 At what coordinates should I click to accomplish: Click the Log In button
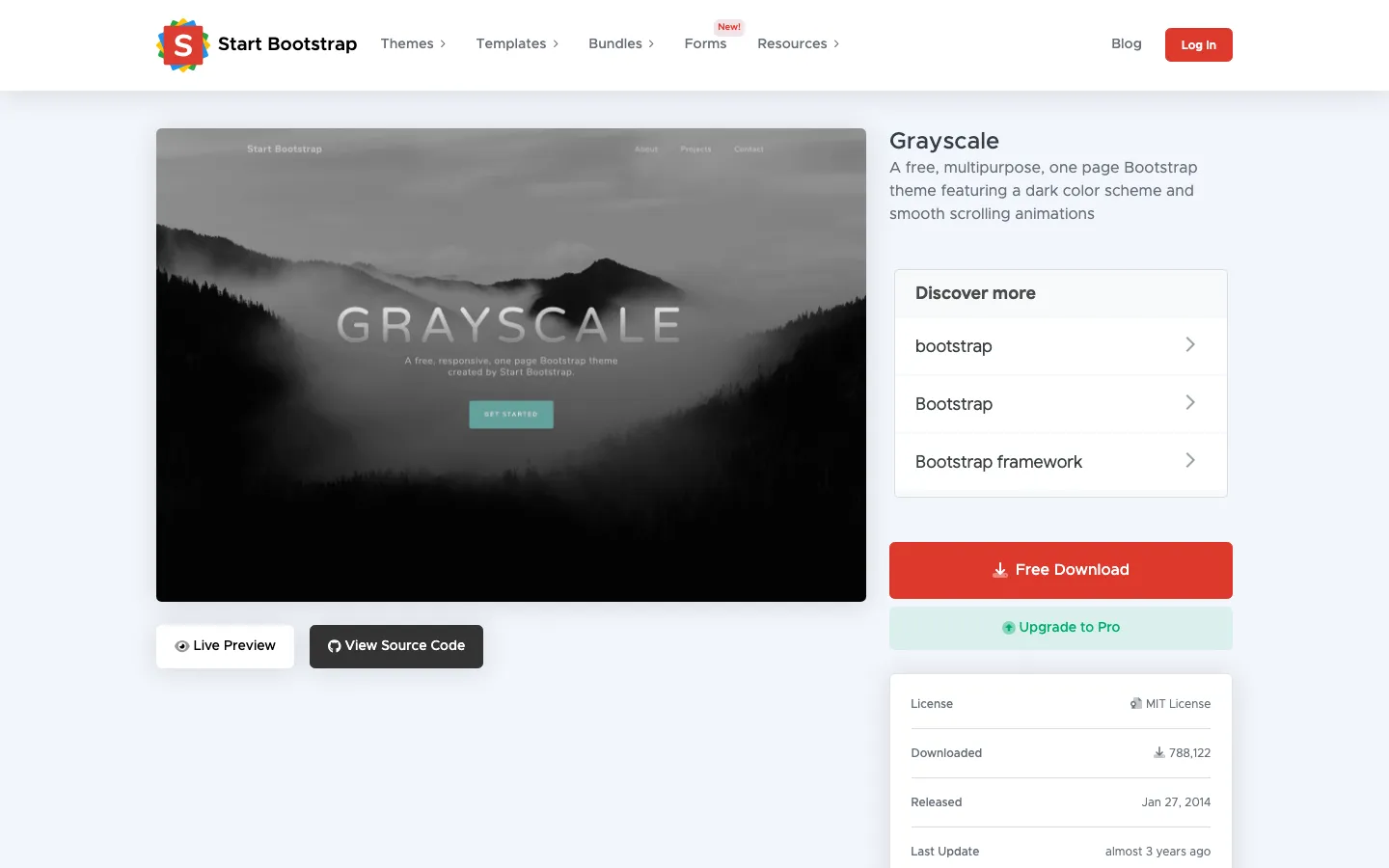click(1198, 45)
